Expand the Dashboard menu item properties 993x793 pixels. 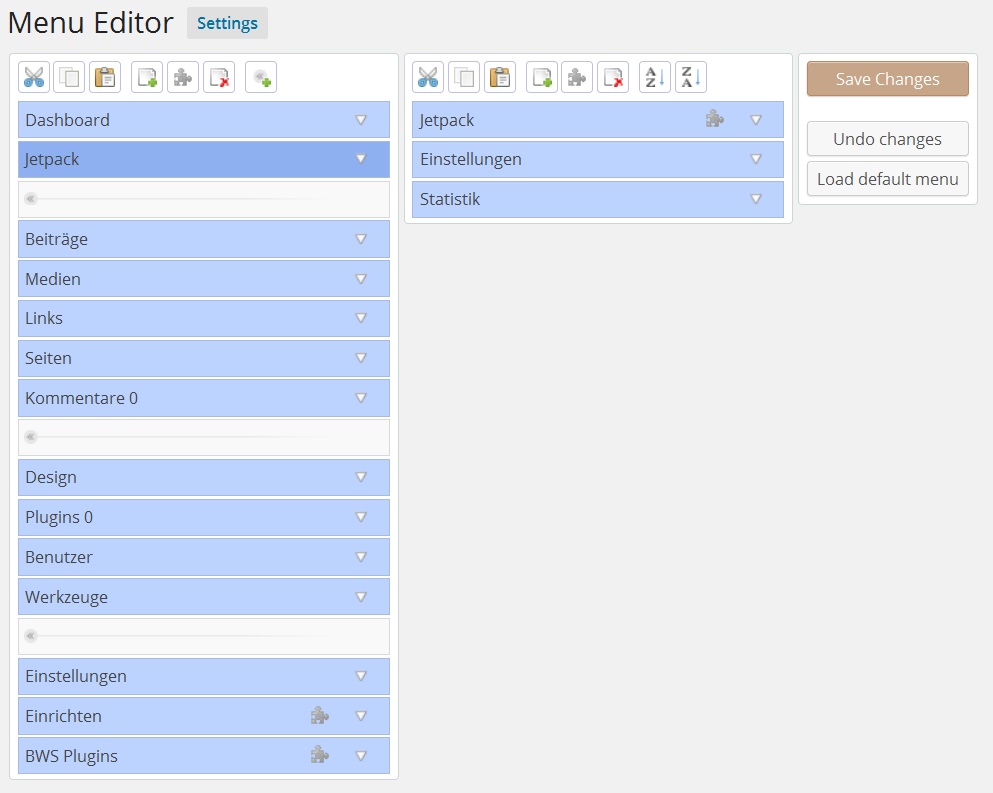point(361,120)
